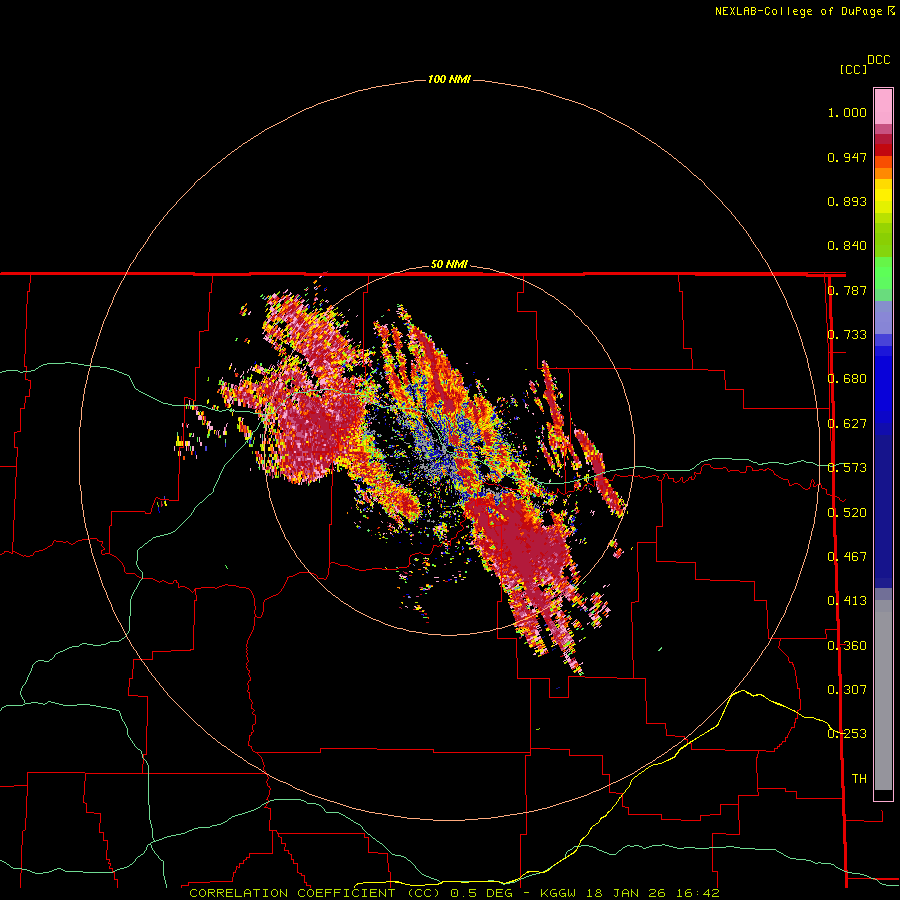Image resolution: width=900 pixels, height=900 pixels.
Task: Select the 0.307 scale value
Action: 847,689
